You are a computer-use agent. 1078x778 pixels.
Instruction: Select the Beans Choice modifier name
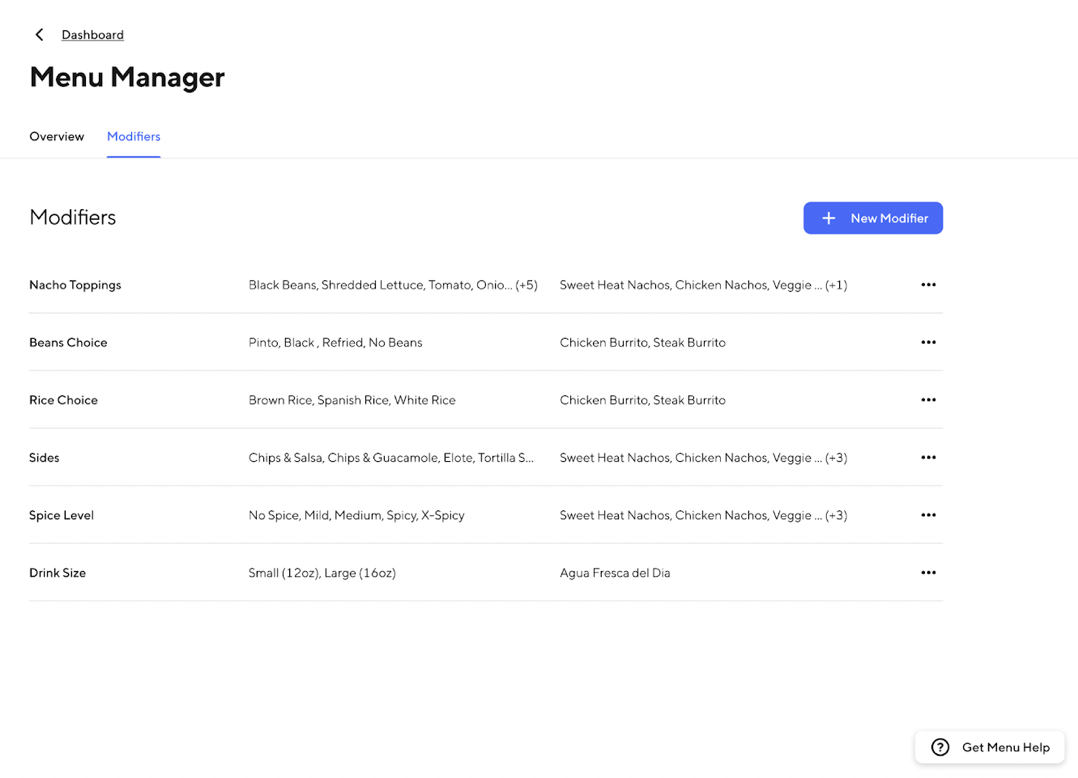68,342
